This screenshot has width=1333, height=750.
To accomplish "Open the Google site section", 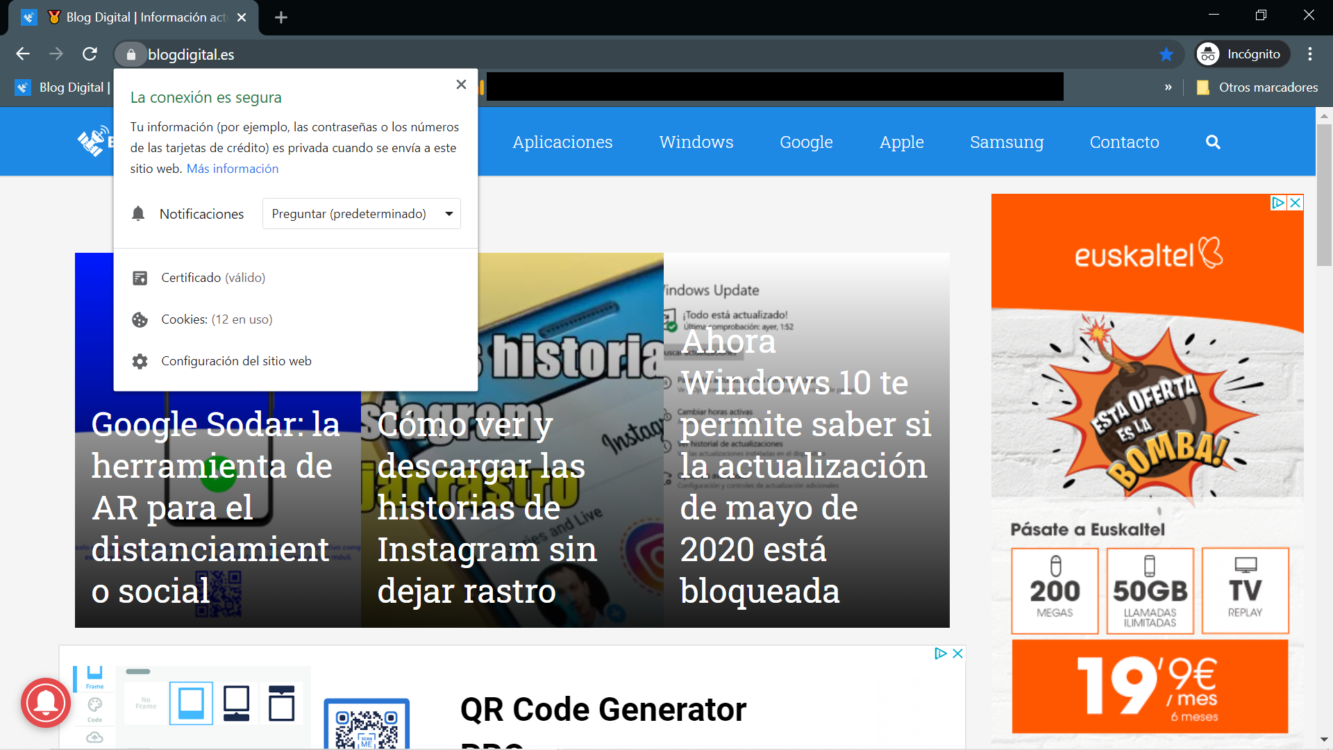I will [806, 142].
